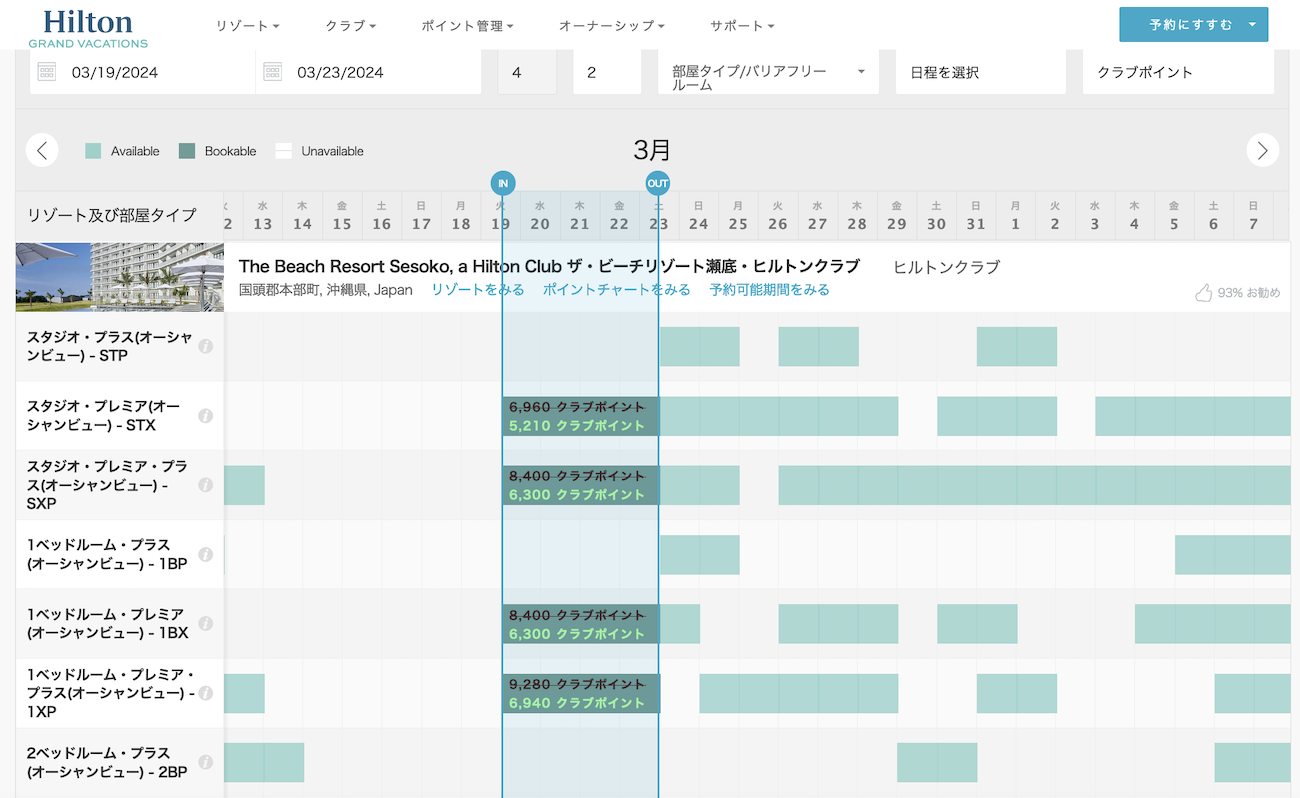
Task: Select date 5 金 in calendar header
Action: click(1174, 215)
